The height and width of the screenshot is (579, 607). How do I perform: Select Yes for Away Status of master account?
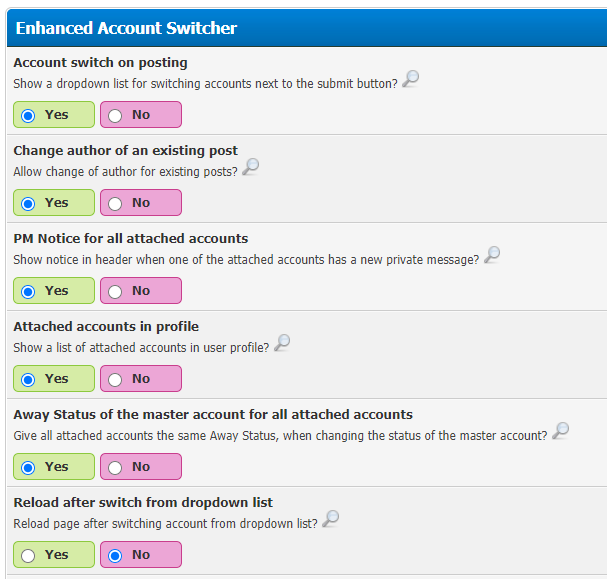(x=54, y=466)
